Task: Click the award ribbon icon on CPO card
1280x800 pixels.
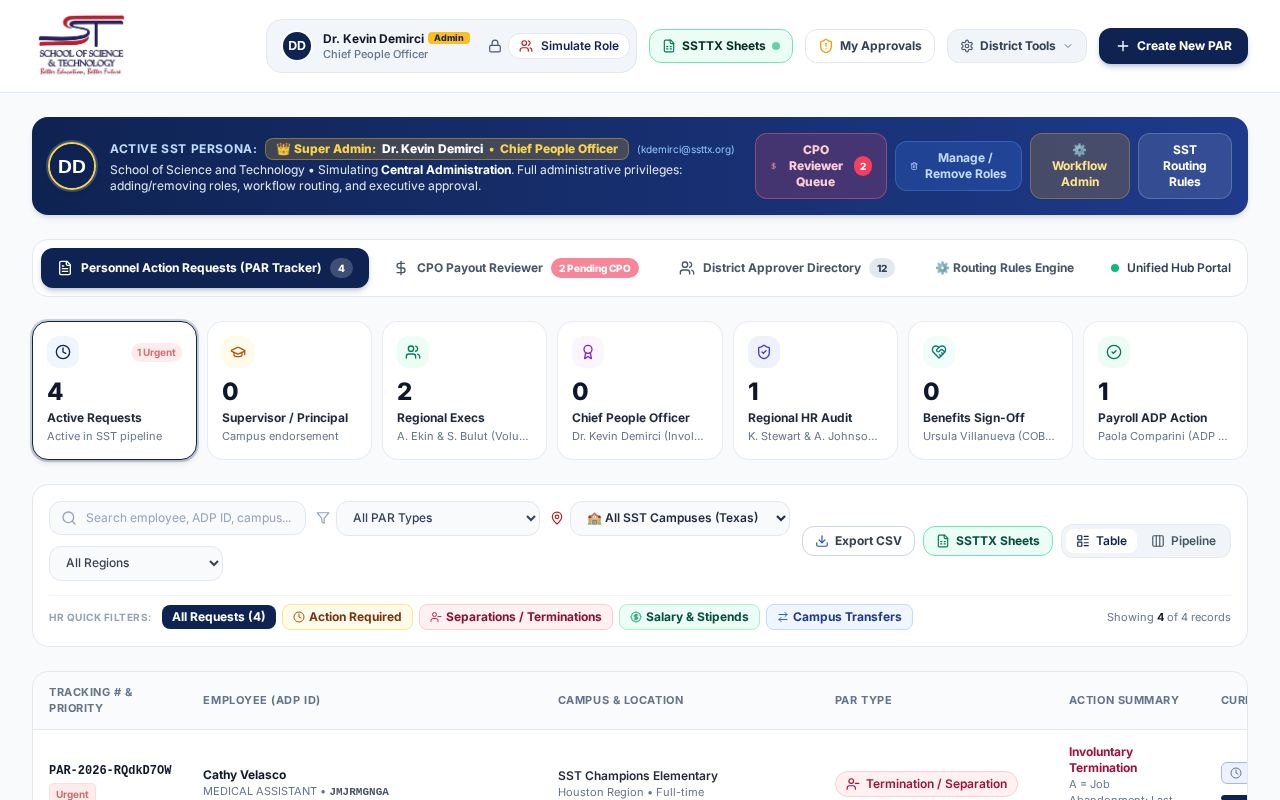Action: (588, 352)
